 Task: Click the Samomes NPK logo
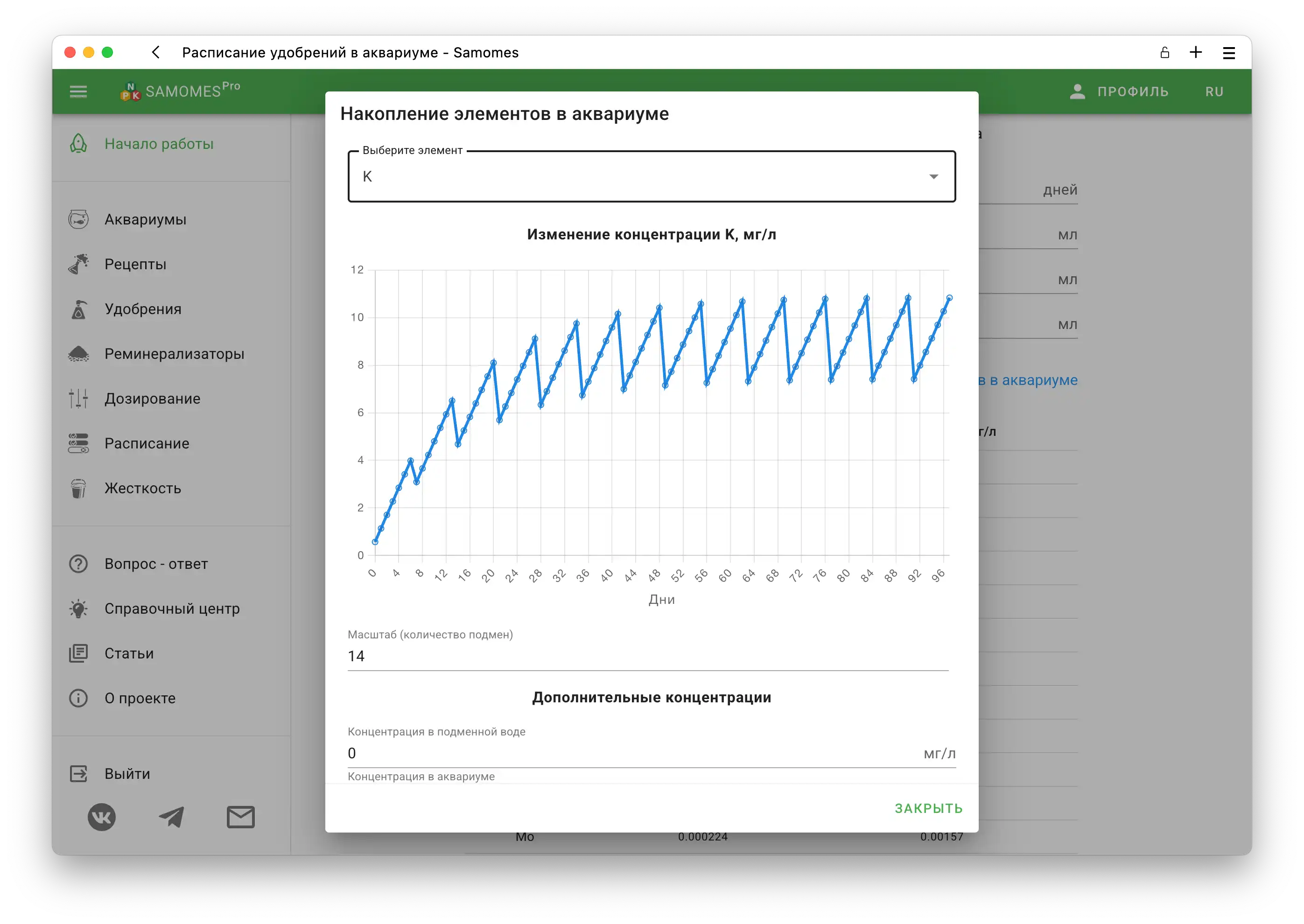(x=130, y=91)
